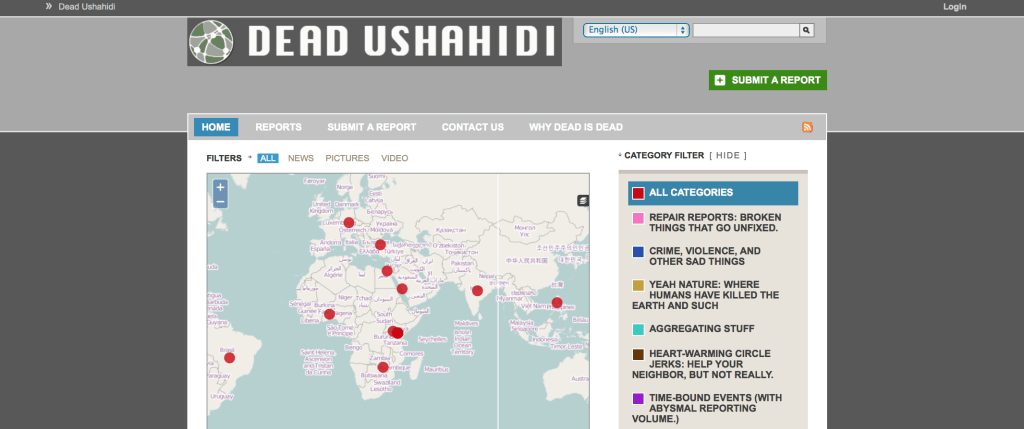This screenshot has width=1024, height=429.
Task: Click the Dead Ushahidi globe logo
Action: coord(214,42)
